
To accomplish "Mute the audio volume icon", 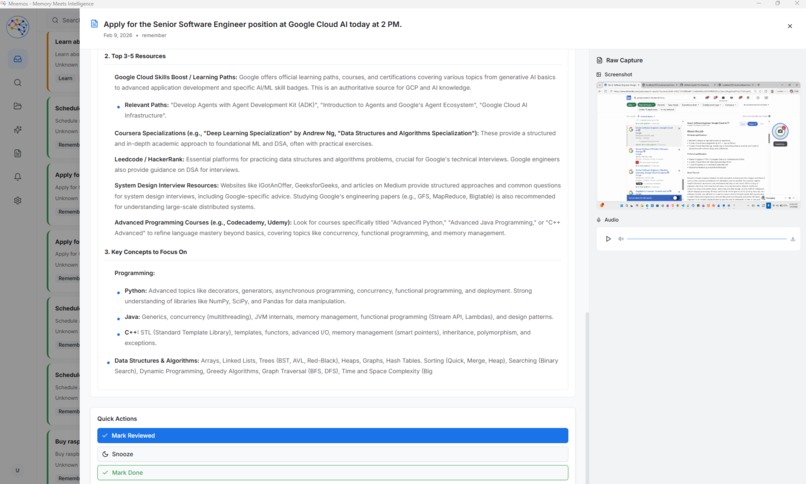I will point(620,239).
